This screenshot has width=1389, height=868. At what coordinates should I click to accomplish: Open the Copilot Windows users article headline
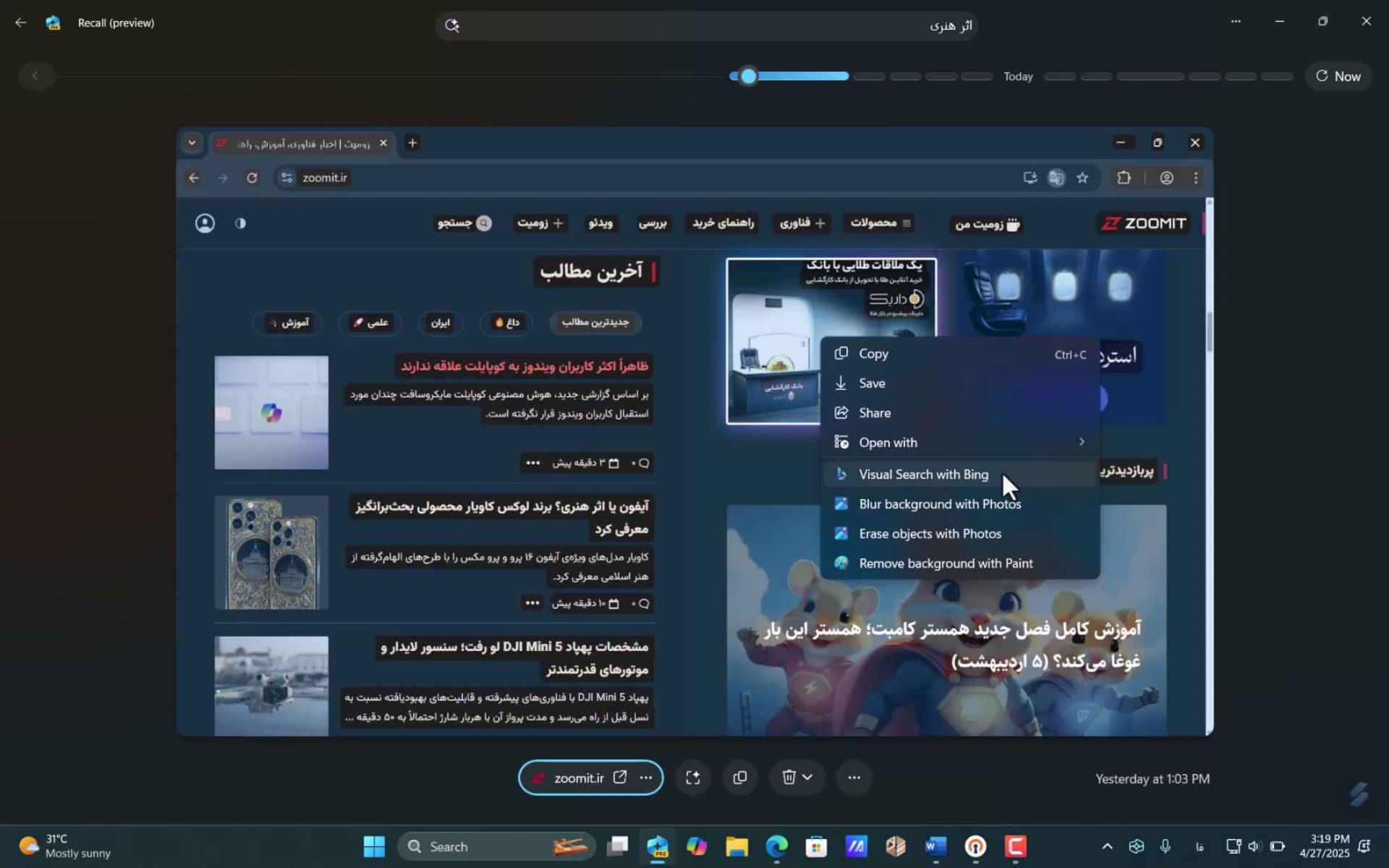(524, 366)
